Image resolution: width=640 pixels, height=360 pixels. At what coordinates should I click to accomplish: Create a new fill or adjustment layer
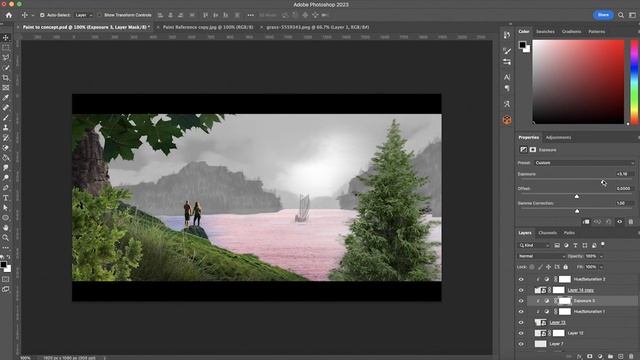(600, 356)
